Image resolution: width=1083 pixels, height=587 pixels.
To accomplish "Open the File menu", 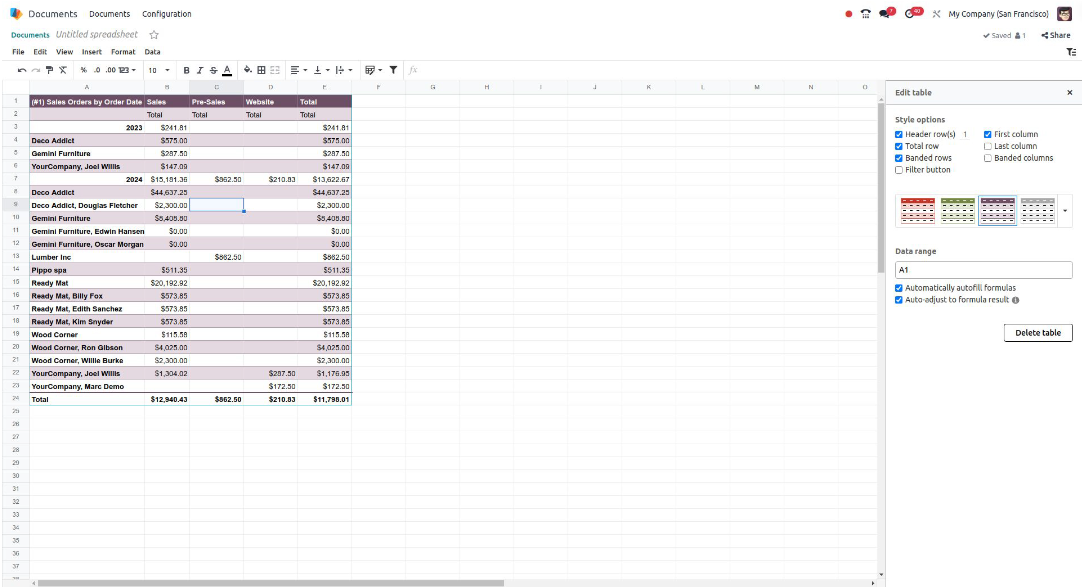I will click(18, 52).
